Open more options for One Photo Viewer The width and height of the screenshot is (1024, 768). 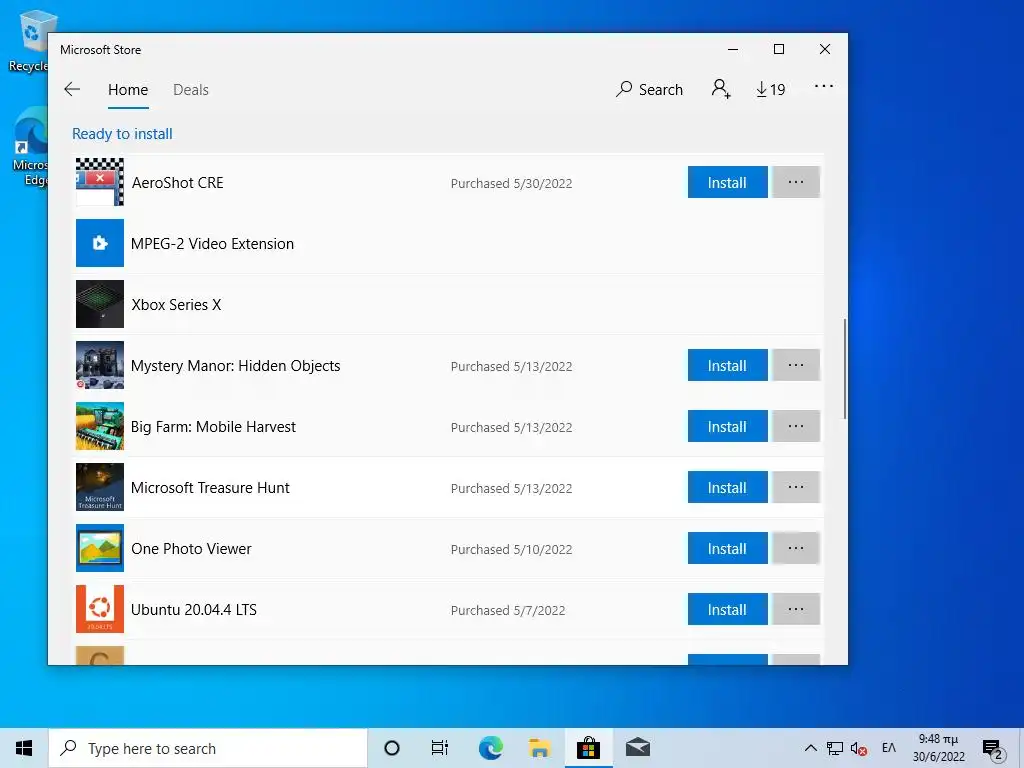click(795, 549)
